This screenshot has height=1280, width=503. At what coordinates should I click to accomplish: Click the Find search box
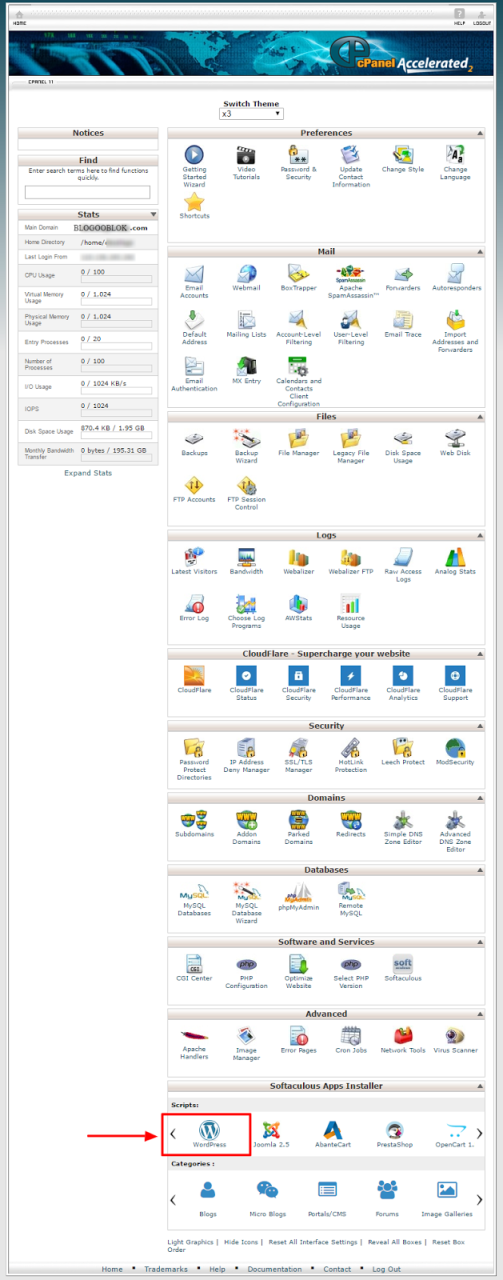(x=87, y=192)
